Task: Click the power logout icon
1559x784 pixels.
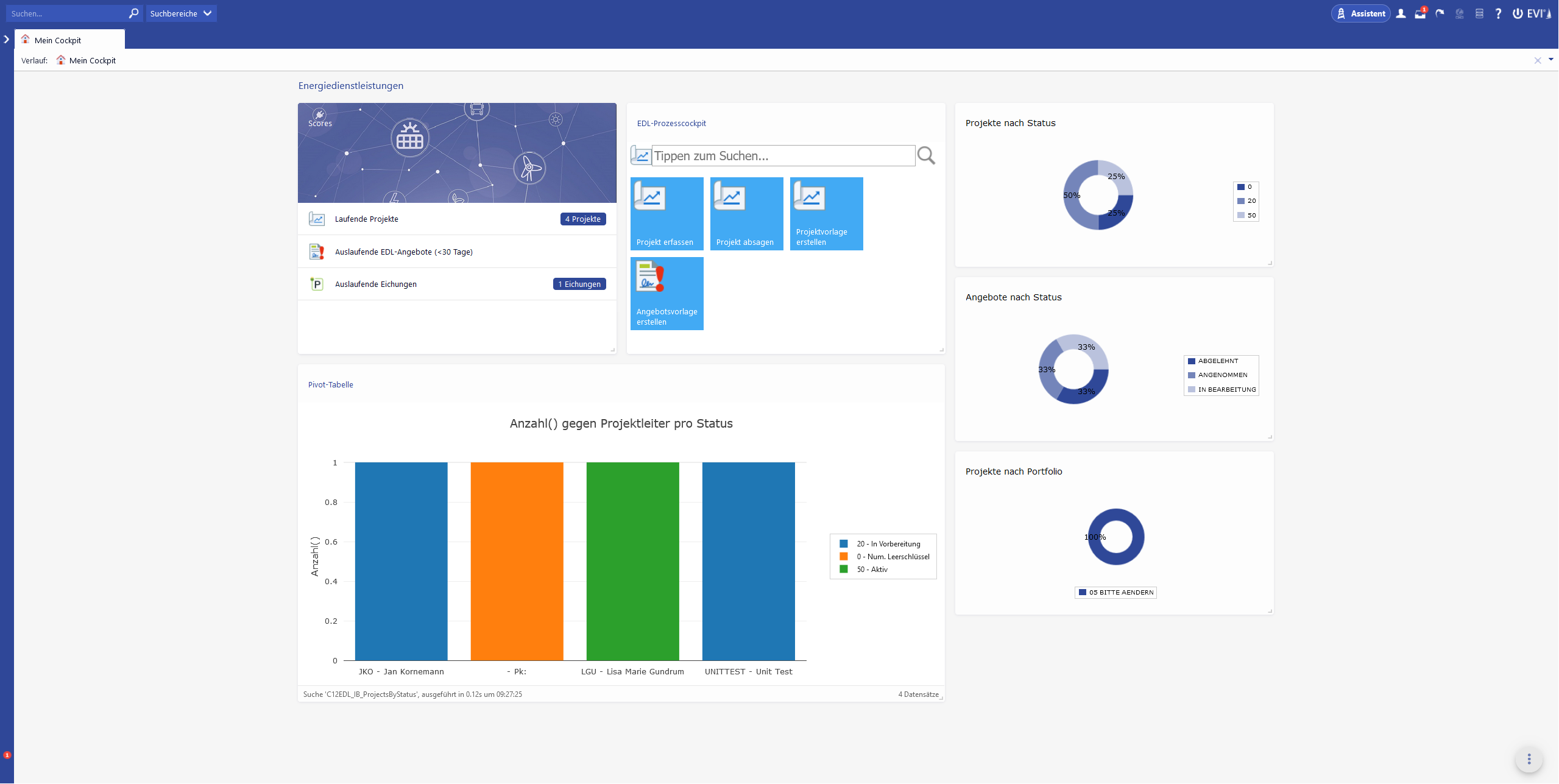Action: [1518, 13]
